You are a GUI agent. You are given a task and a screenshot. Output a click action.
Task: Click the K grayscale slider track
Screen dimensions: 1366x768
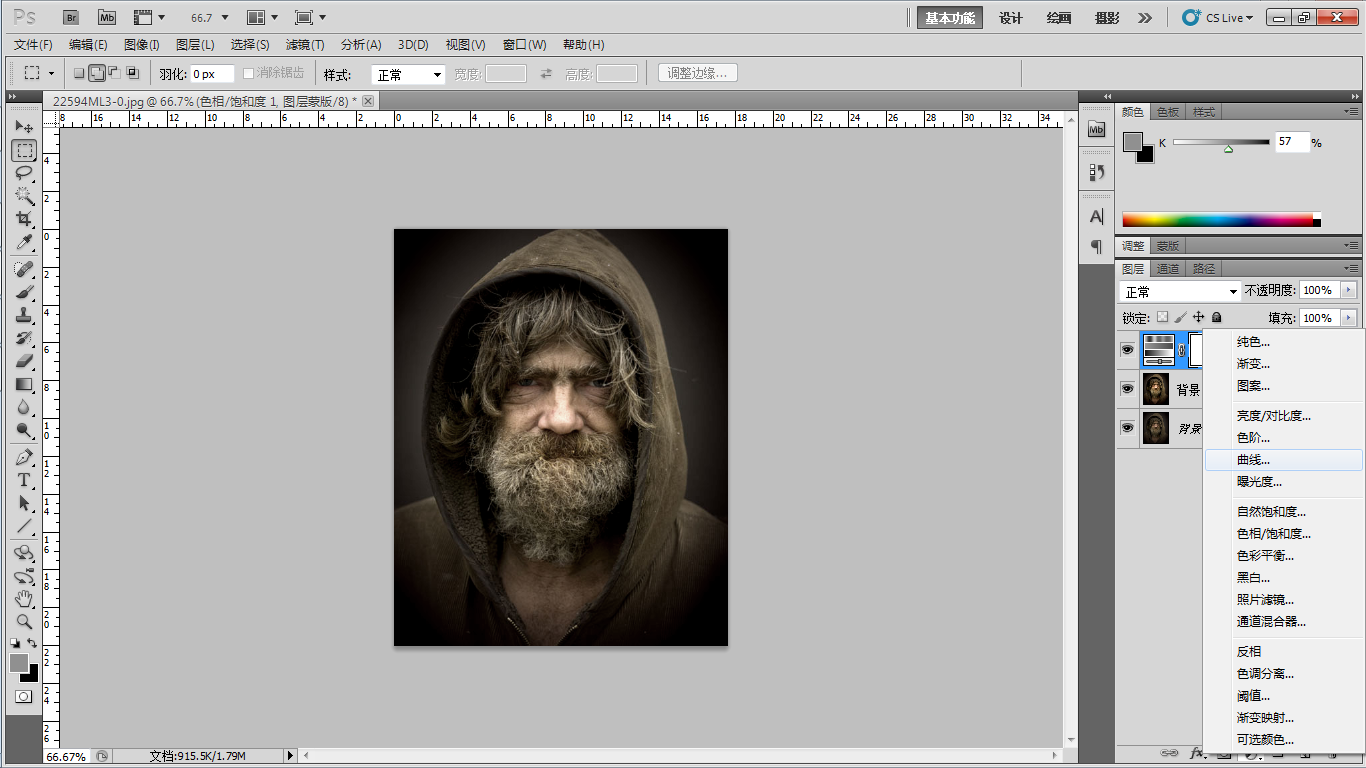tap(1220, 142)
